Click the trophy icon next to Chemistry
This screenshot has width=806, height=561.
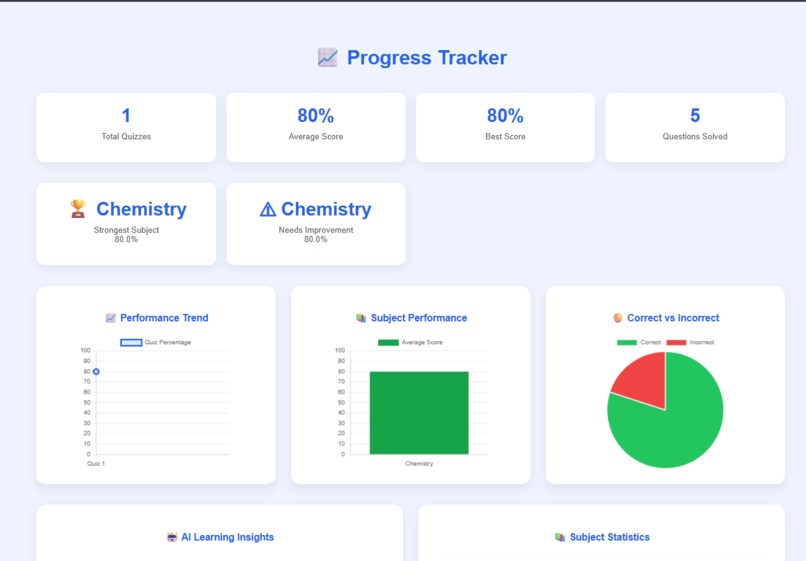click(78, 209)
